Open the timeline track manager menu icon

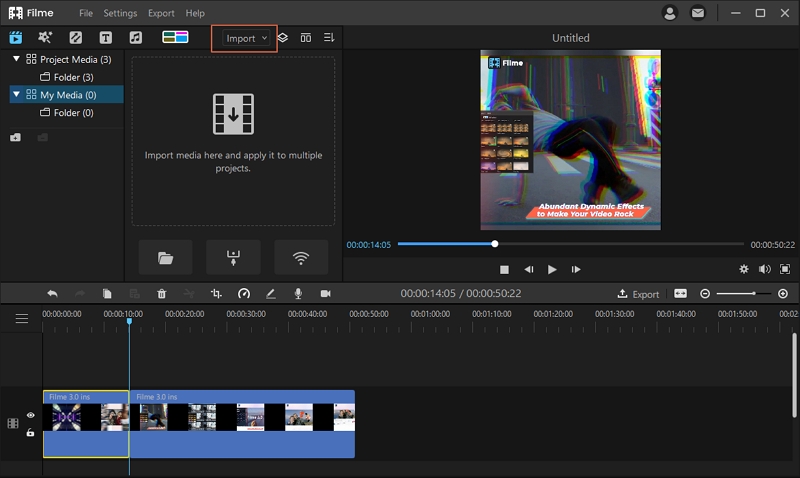click(21, 319)
